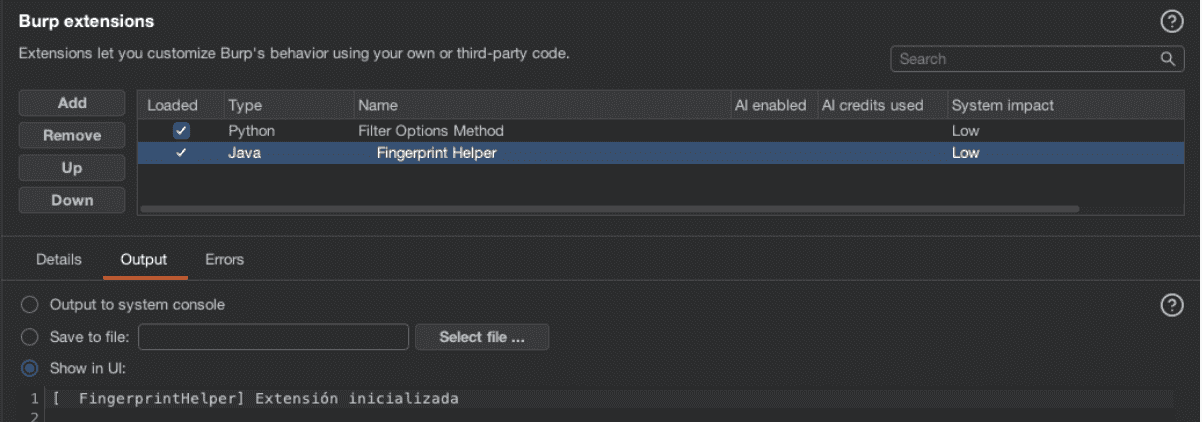The width and height of the screenshot is (1202, 422).
Task: Select the Filter Options Method row
Action: tap(661, 131)
